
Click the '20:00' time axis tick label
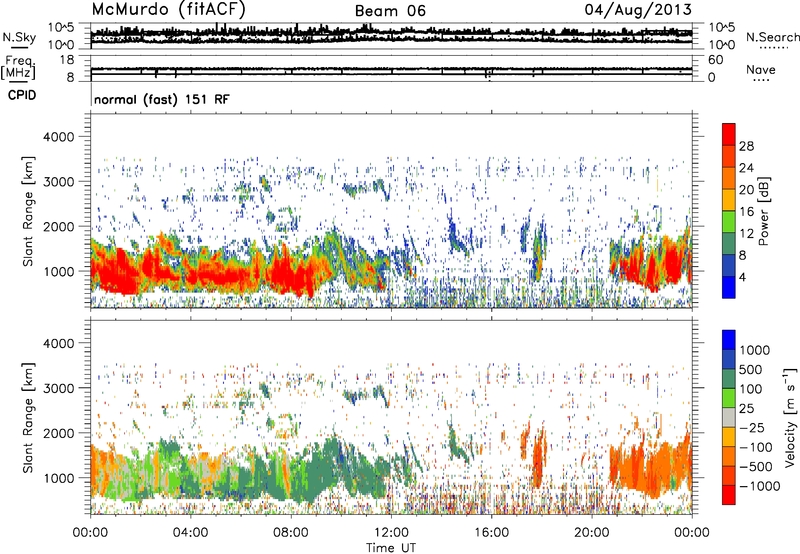(591, 533)
